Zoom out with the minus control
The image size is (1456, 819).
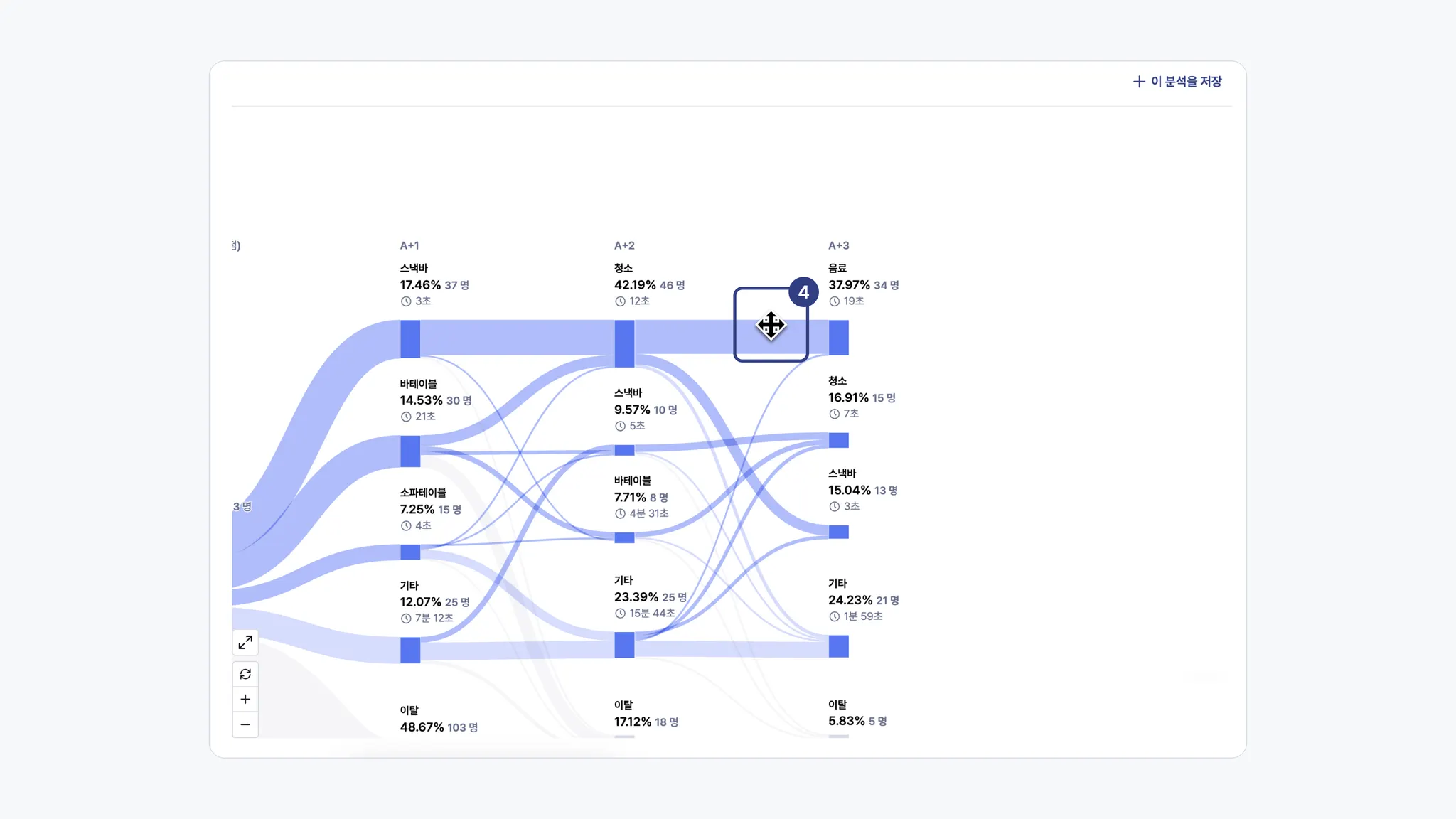pos(245,725)
